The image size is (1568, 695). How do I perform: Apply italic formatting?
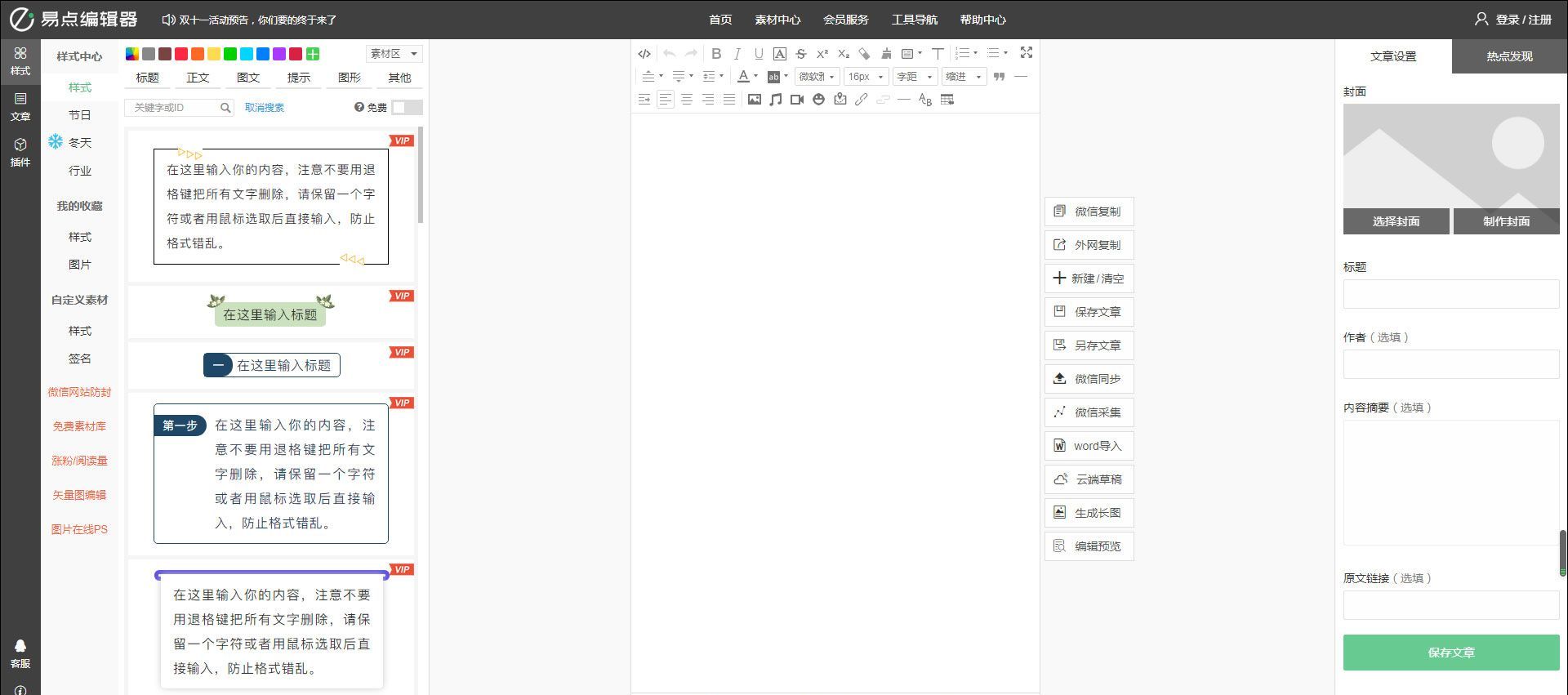[737, 54]
